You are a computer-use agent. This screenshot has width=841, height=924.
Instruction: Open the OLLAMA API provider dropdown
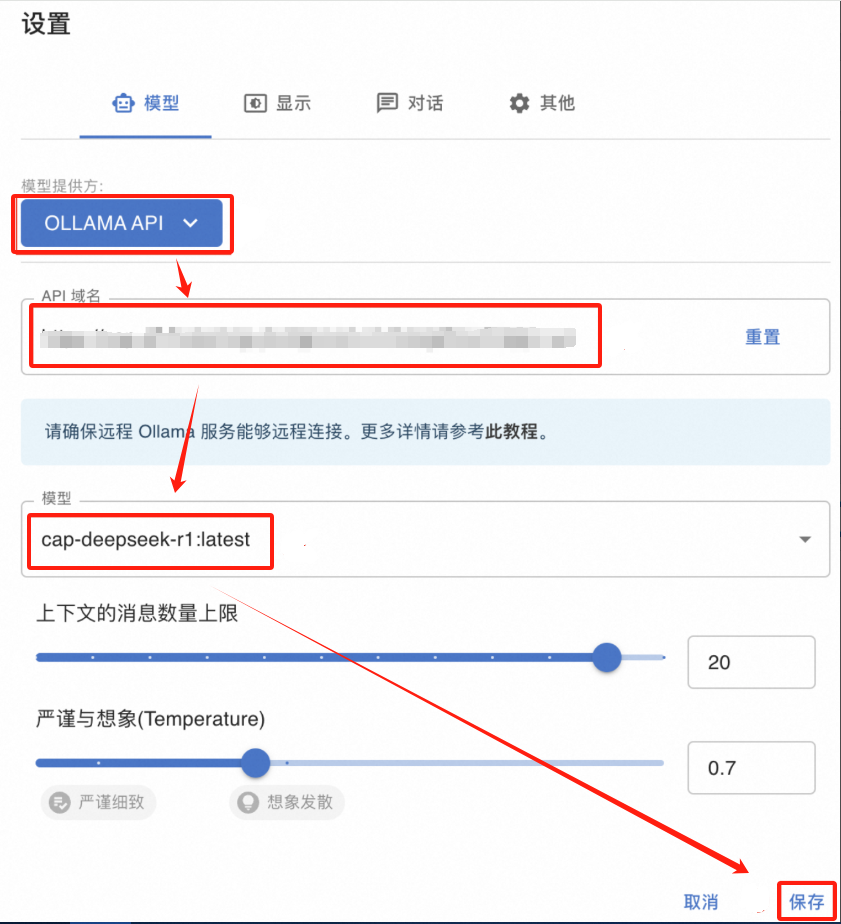[121, 223]
